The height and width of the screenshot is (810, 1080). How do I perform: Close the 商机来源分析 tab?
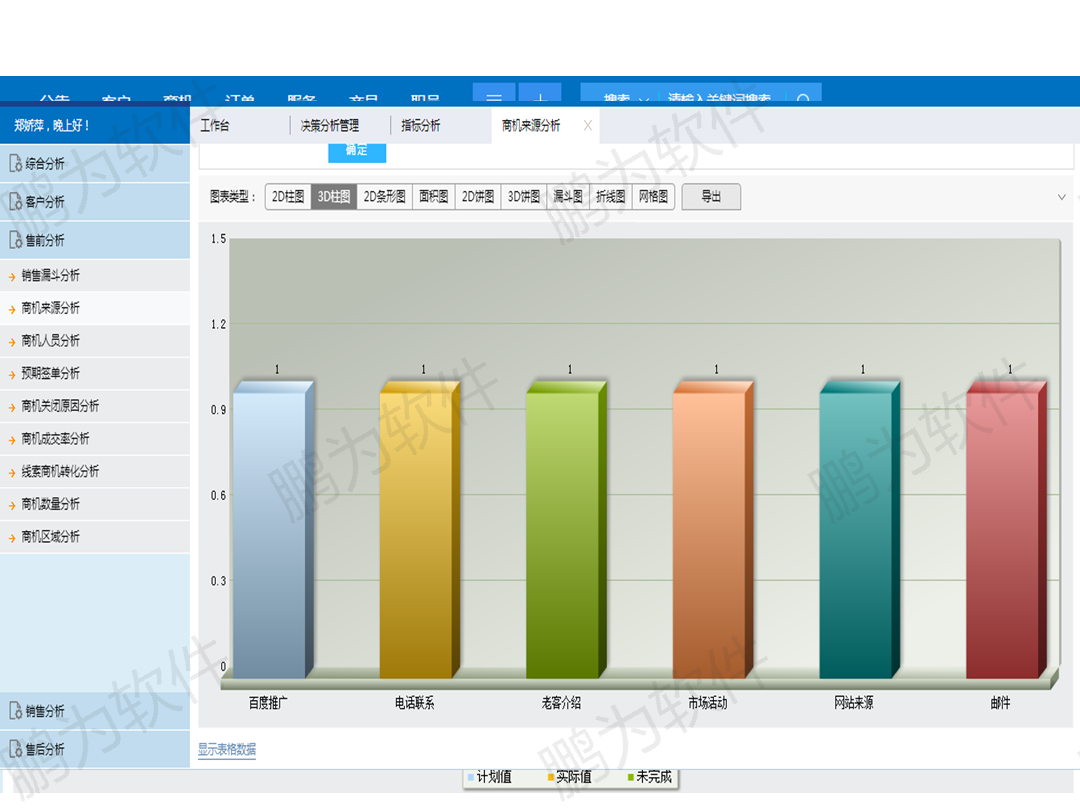[588, 125]
